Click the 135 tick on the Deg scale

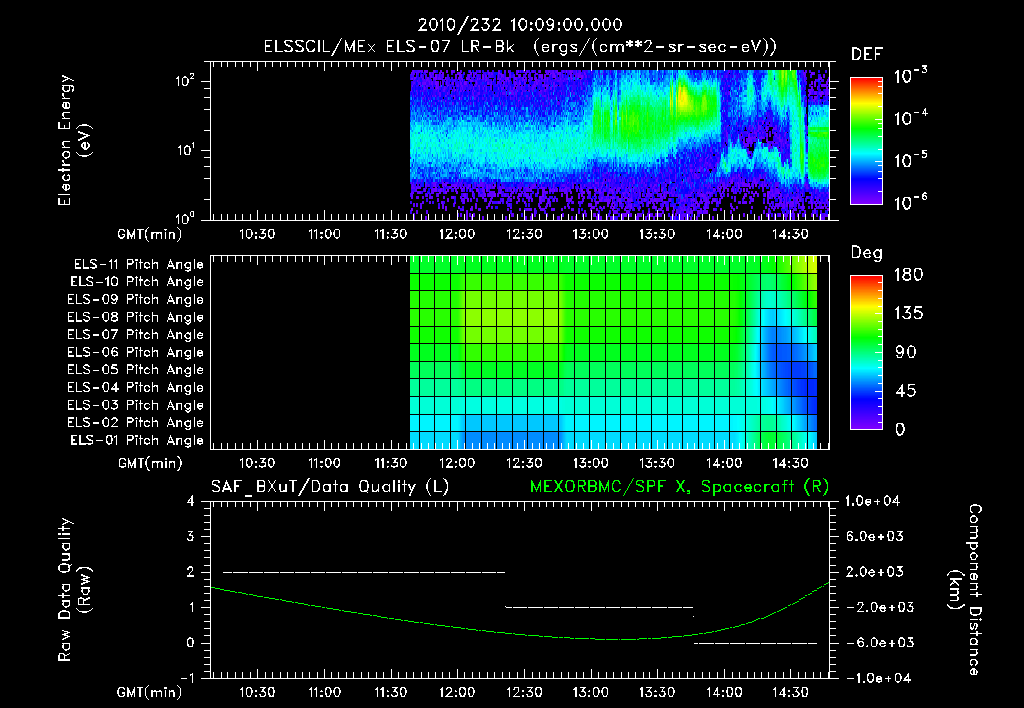pos(908,314)
